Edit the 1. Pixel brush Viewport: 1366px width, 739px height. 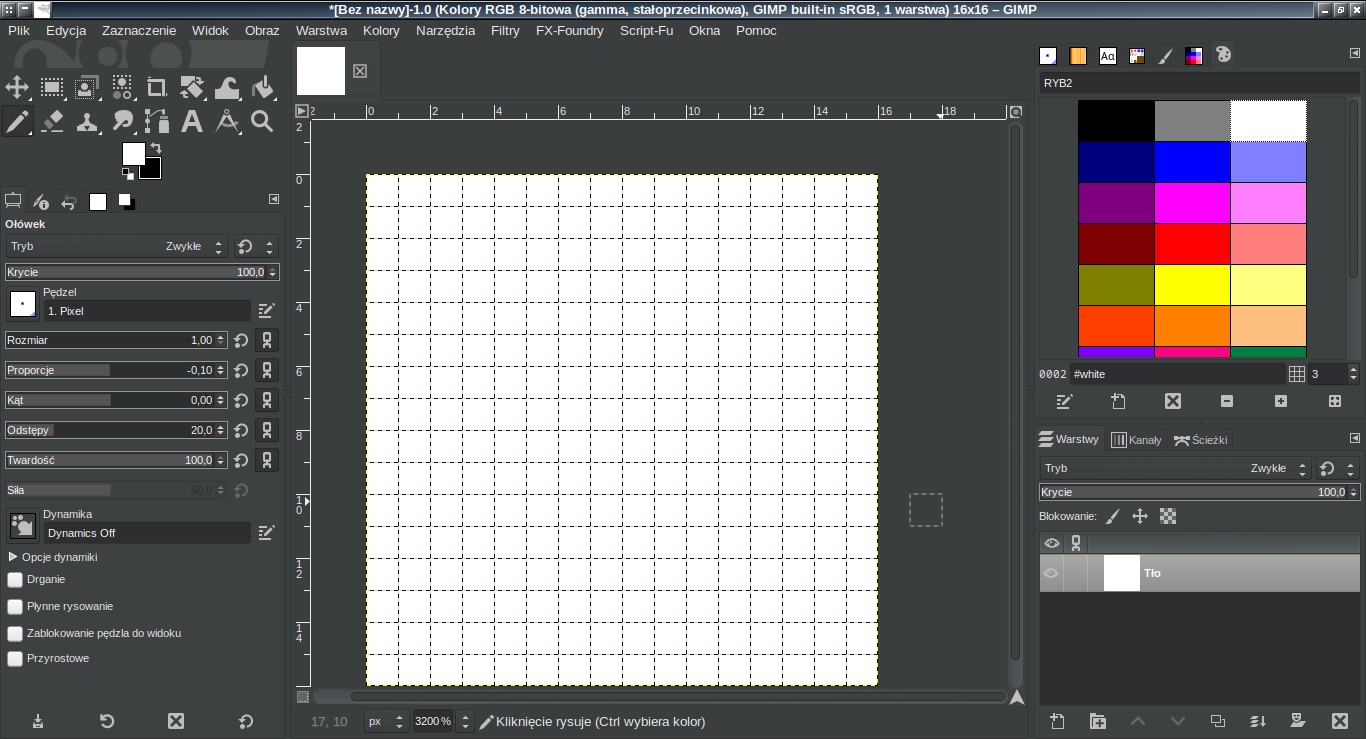point(266,311)
